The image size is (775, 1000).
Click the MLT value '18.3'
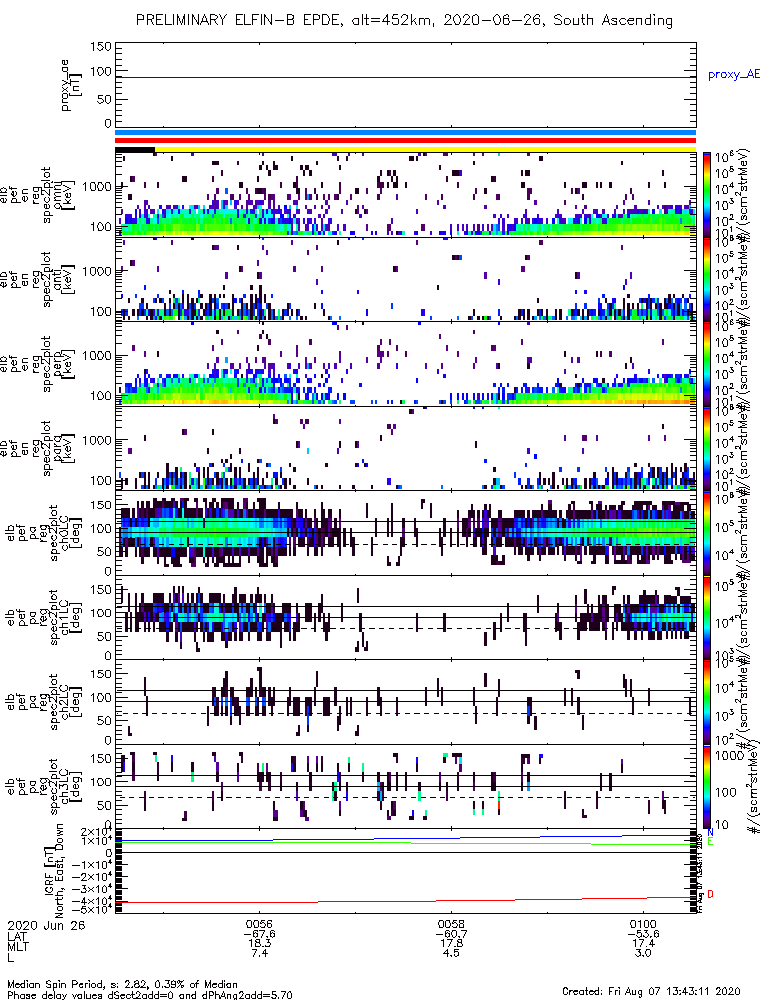259,943
